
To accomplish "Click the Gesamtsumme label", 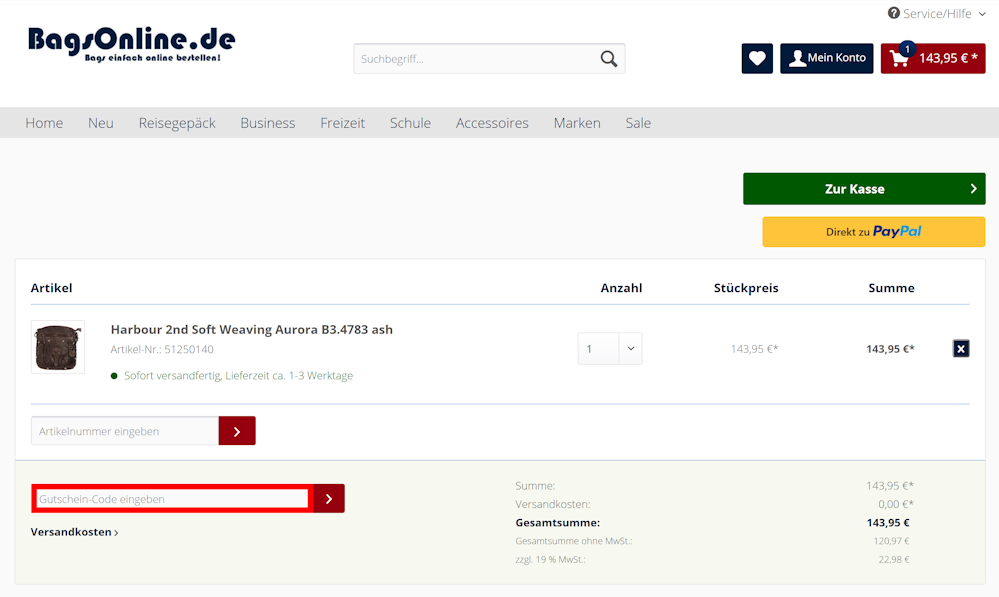I will pyautogui.click(x=557, y=523).
